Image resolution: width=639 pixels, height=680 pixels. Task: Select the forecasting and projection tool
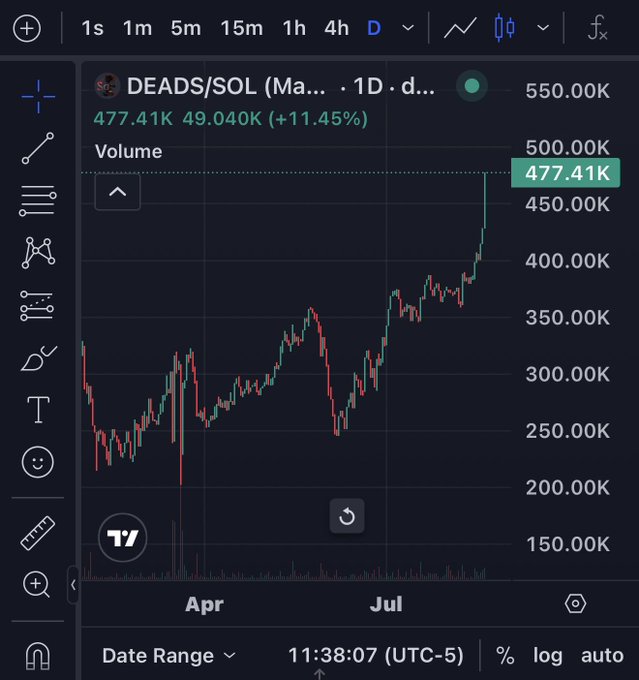pos(37,306)
